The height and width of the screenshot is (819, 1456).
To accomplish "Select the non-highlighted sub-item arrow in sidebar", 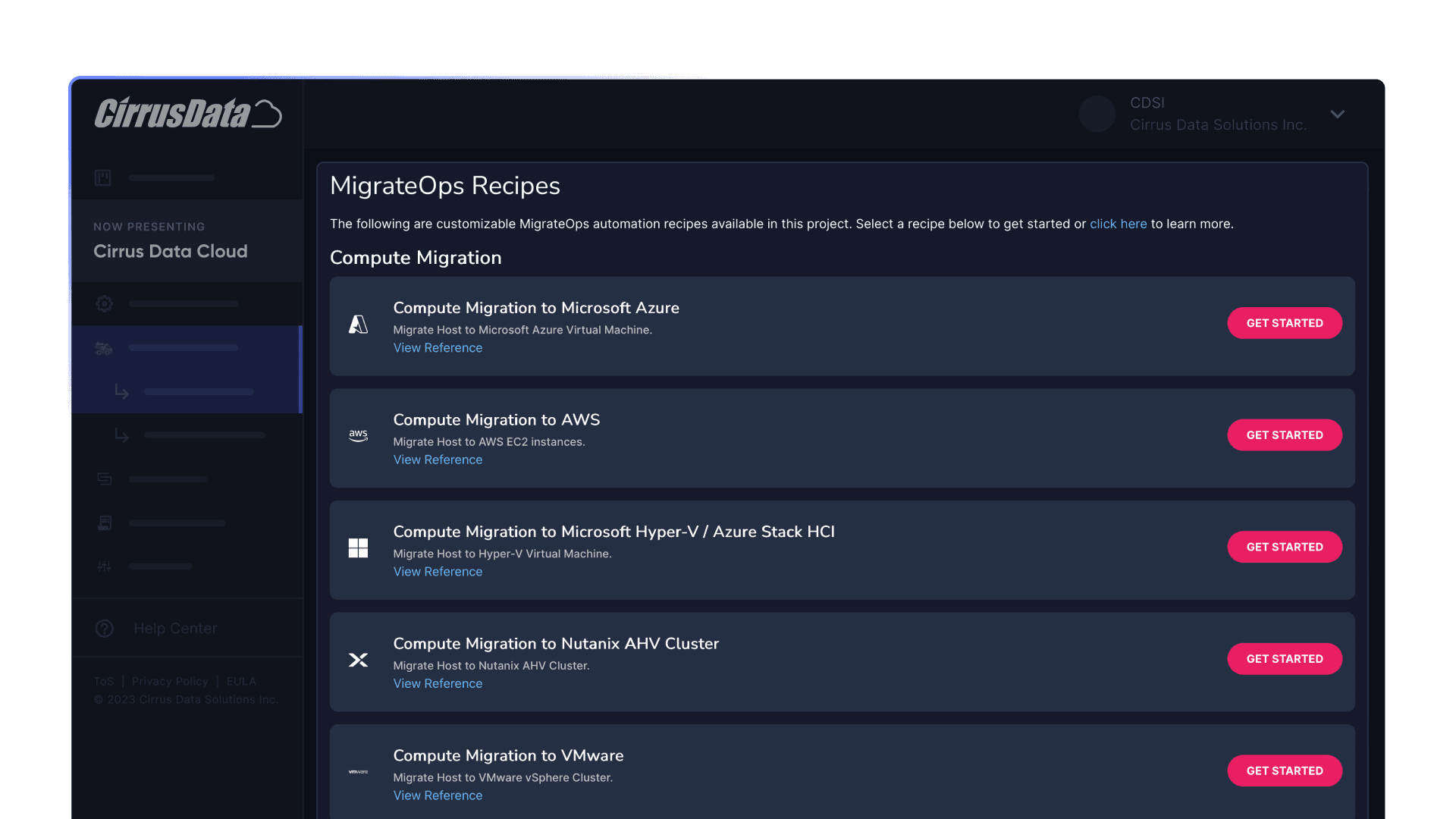I will pyautogui.click(x=121, y=435).
